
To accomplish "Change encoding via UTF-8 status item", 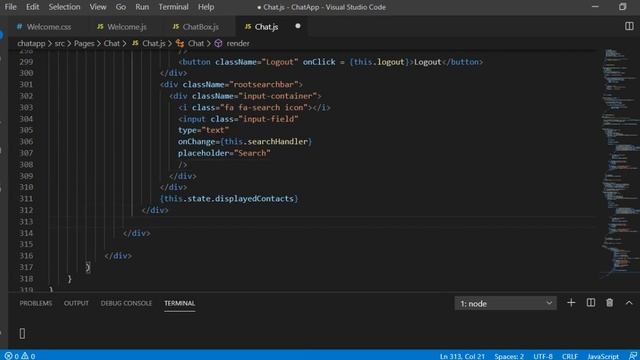I will click(x=543, y=356).
